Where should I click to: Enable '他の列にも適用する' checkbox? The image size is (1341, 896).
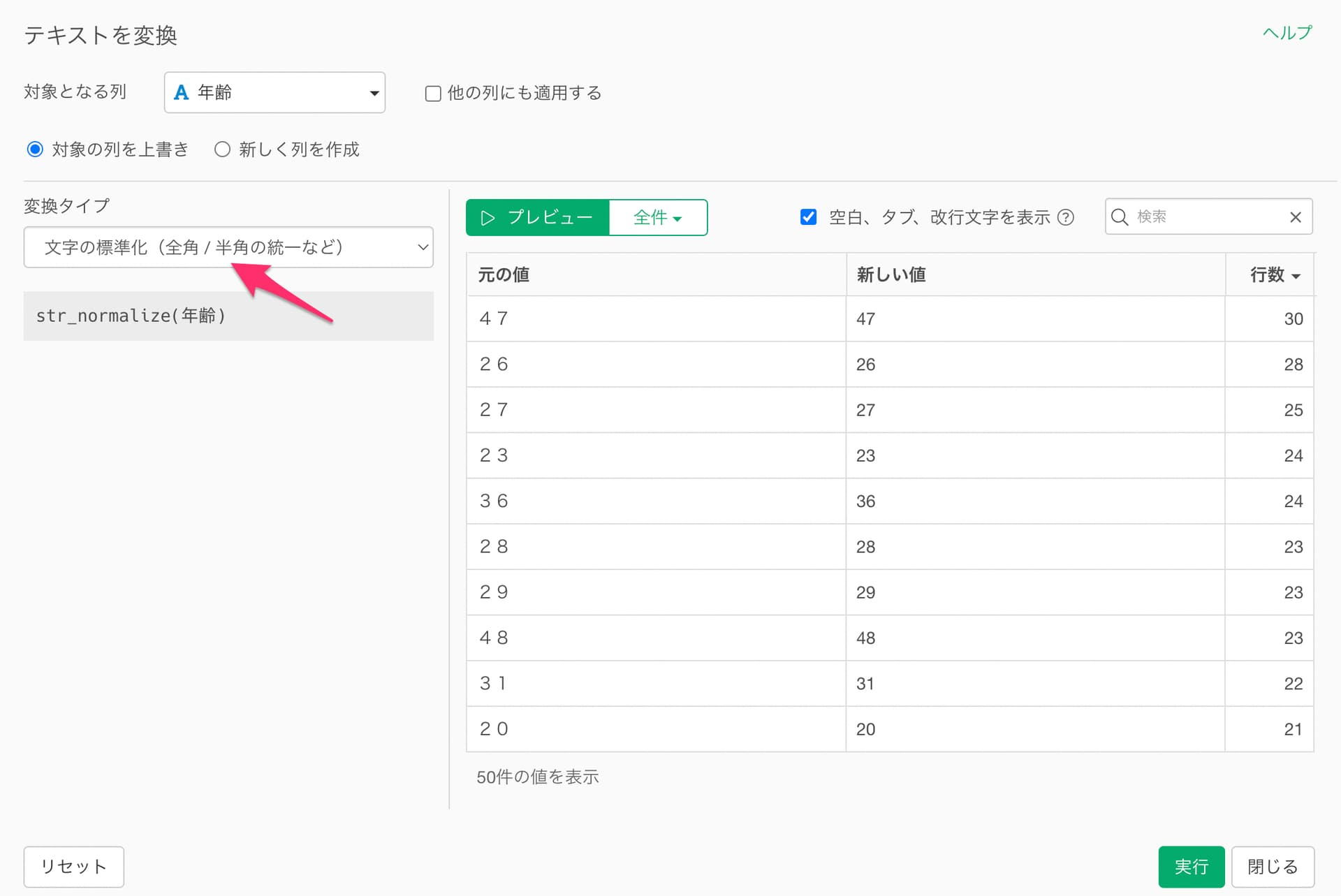tap(433, 94)
